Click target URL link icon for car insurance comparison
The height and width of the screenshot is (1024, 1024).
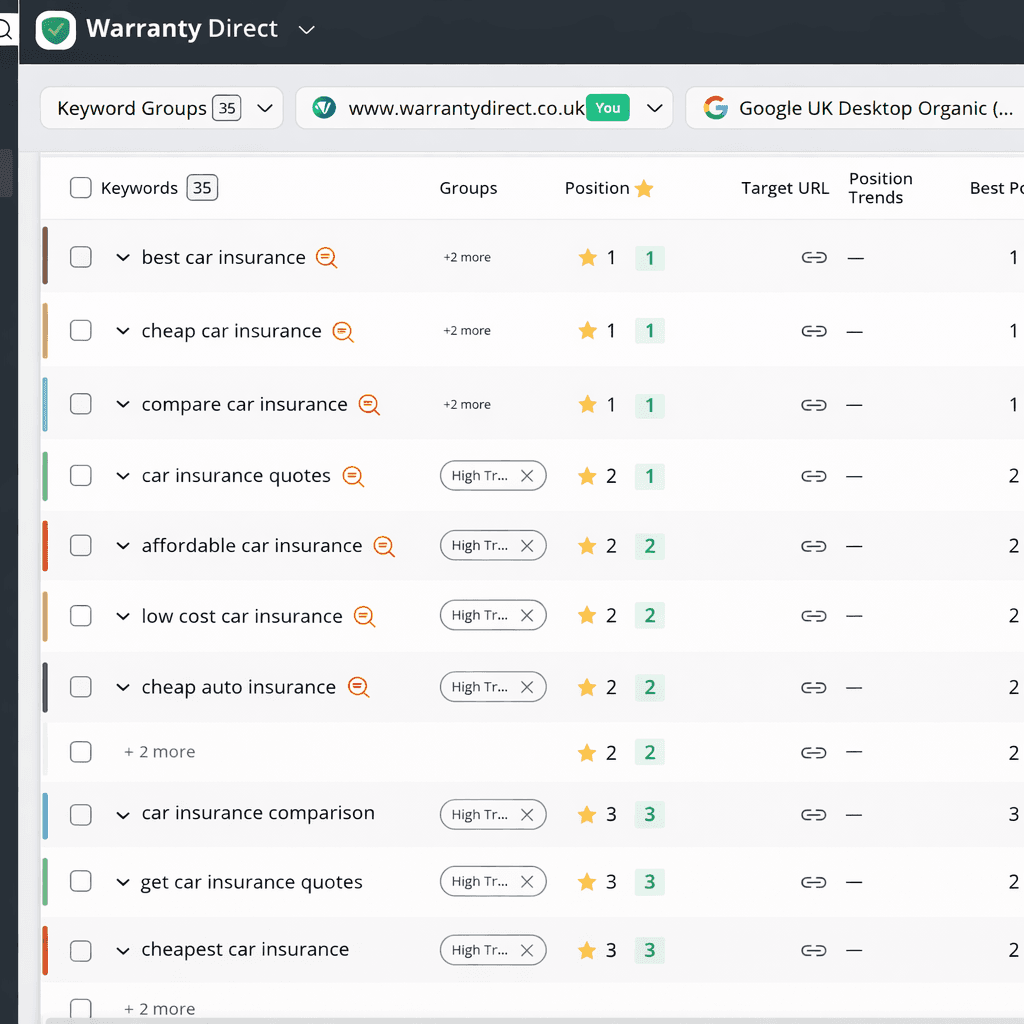[x=814, y=815]
